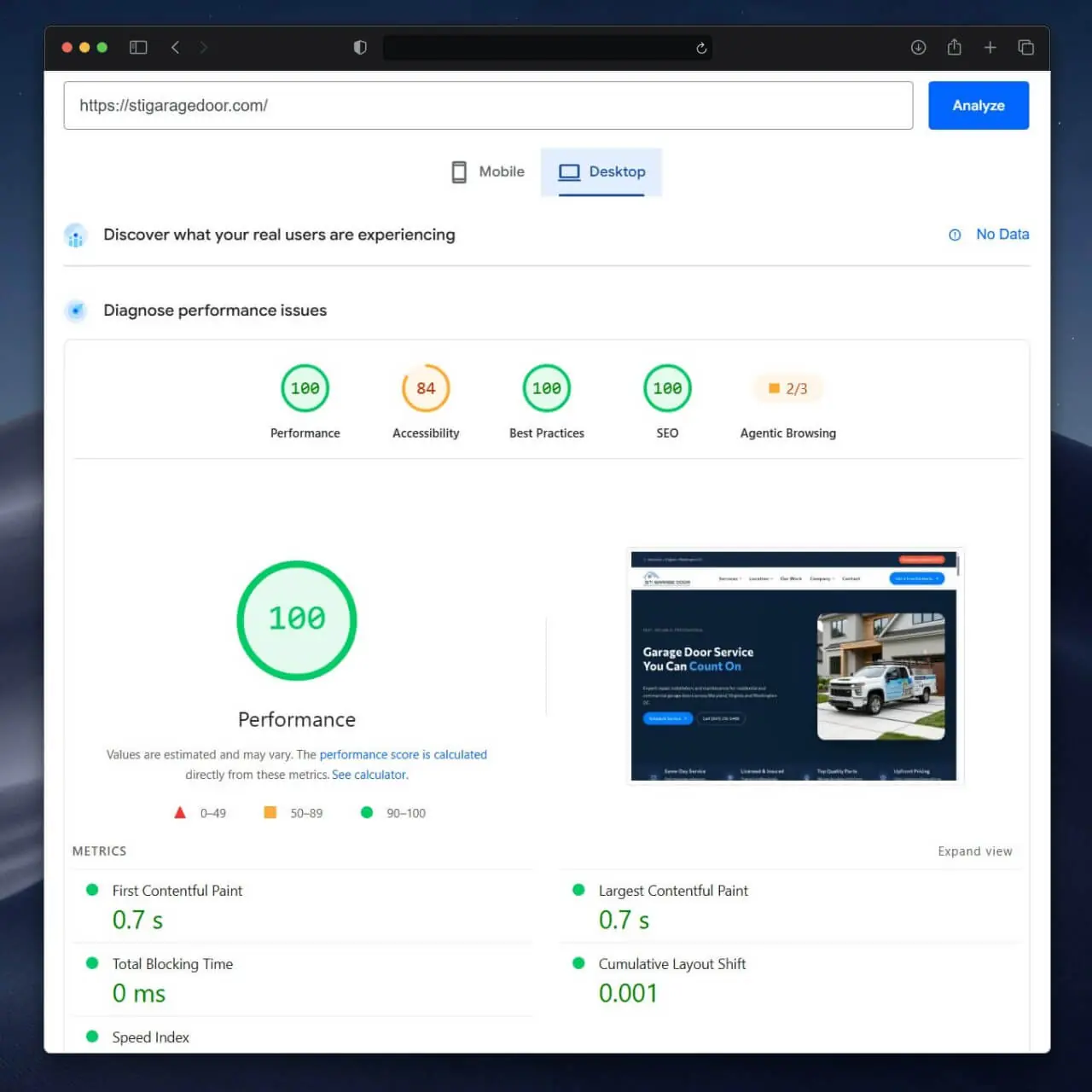Click green status dot for First Contentful Paint

pos(92,890)
